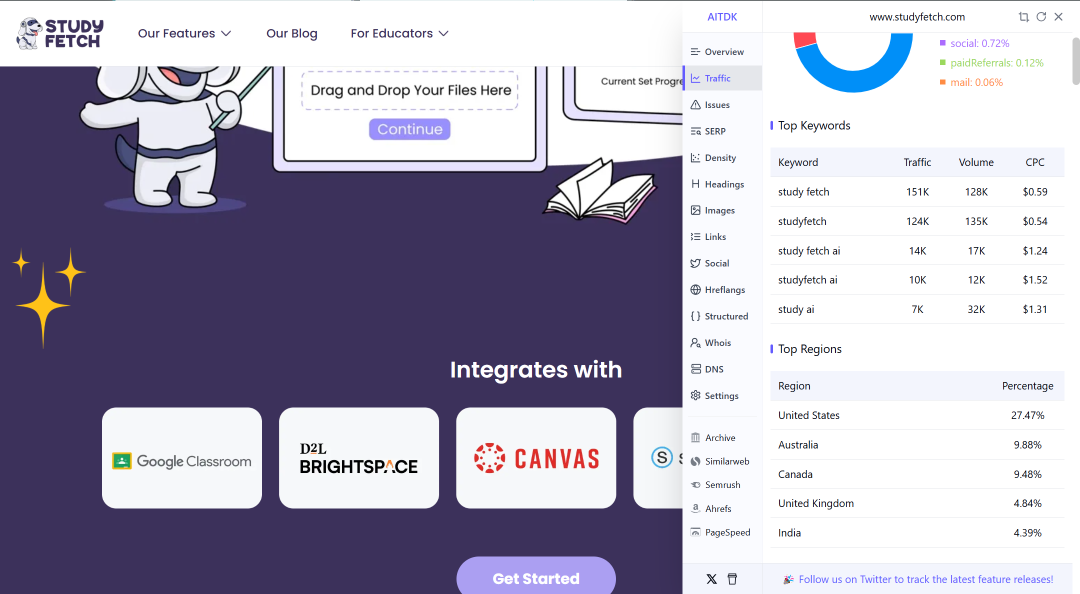Image resolution: width=1080 pixels, height=594 pixels.
Task: Click the www.studyfetch.com domain title
Action: pyautogui.click(x=917, y=17)
